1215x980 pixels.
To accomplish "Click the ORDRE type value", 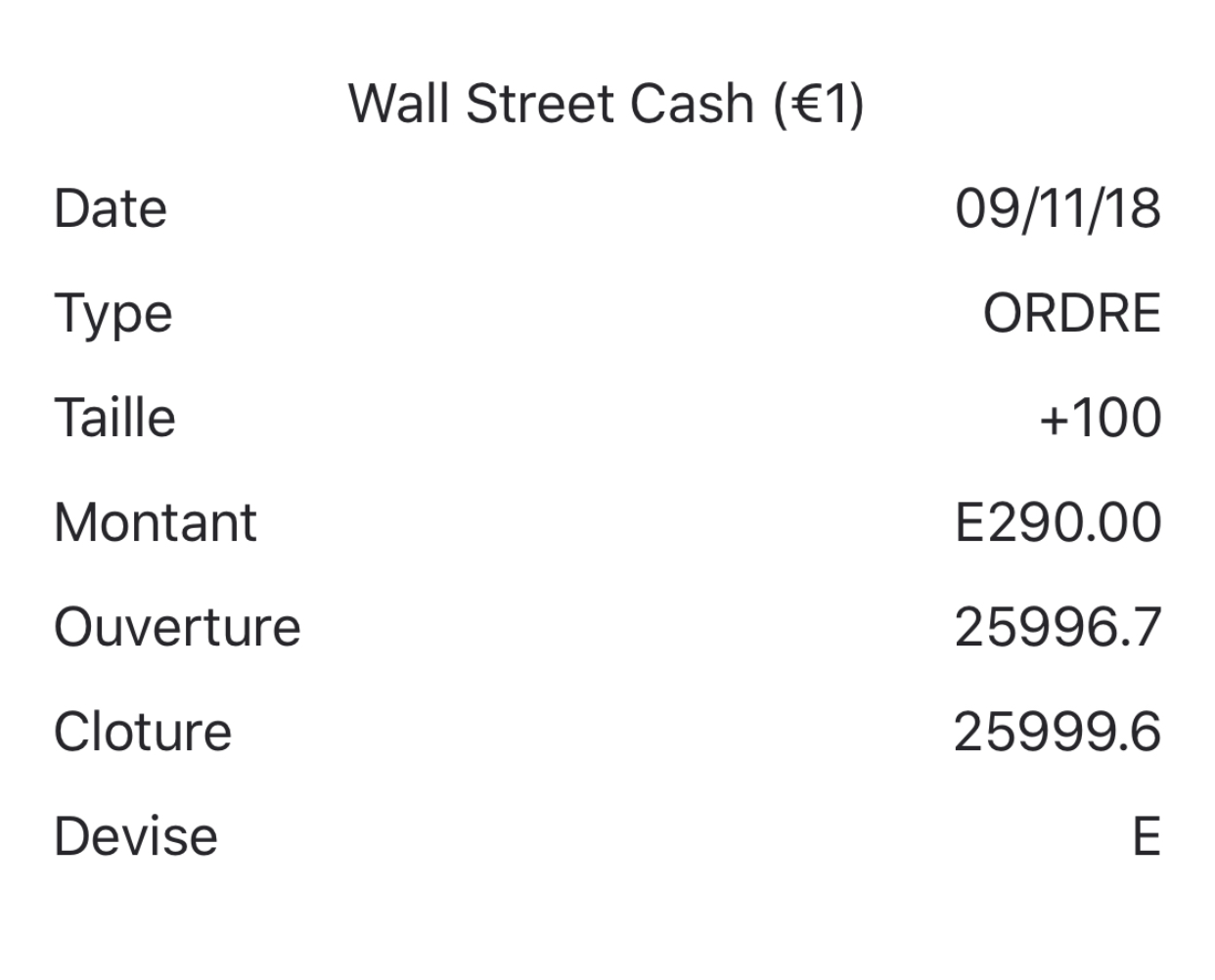I will click(x=1071, y=314).
